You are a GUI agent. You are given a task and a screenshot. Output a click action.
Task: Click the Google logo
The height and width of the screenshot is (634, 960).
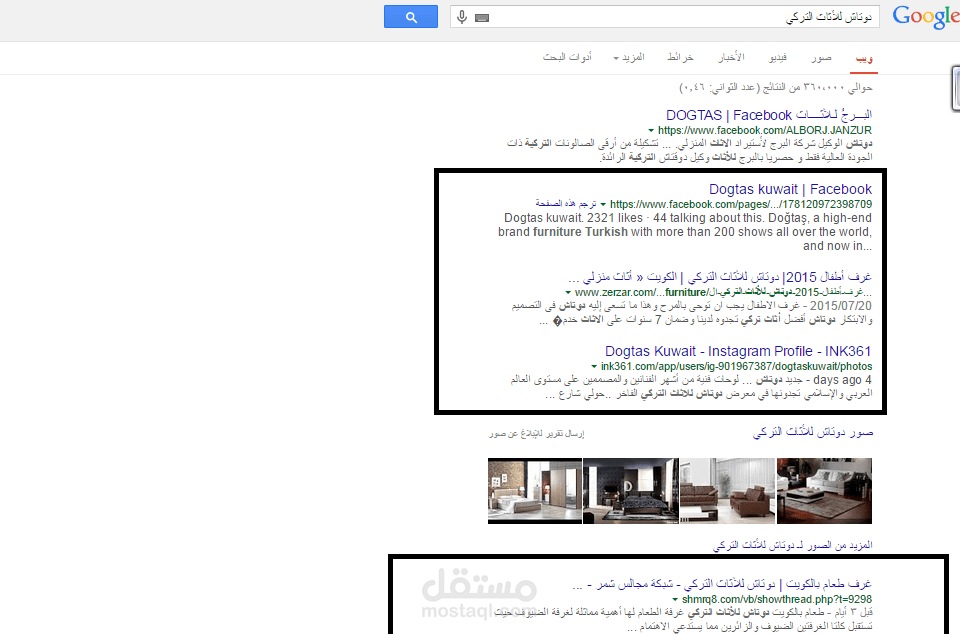click(926, 17)
